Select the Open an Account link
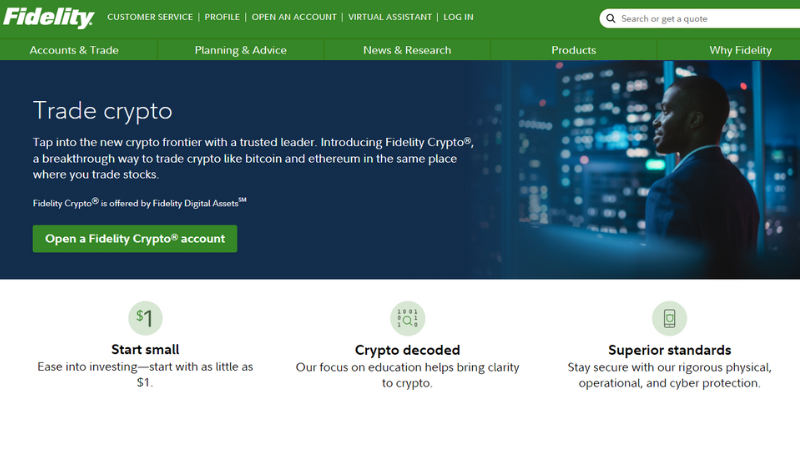Viewport: 800px width, 450px height. point(294,17)
